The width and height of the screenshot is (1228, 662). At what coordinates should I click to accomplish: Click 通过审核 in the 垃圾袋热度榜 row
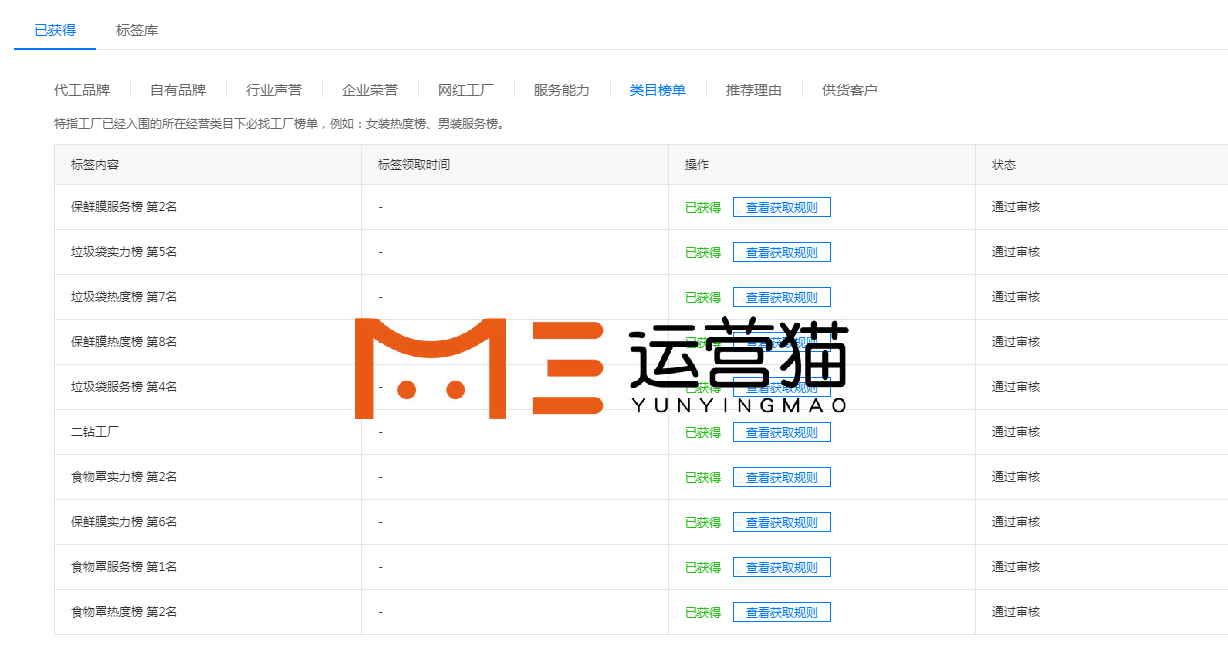1016,297
